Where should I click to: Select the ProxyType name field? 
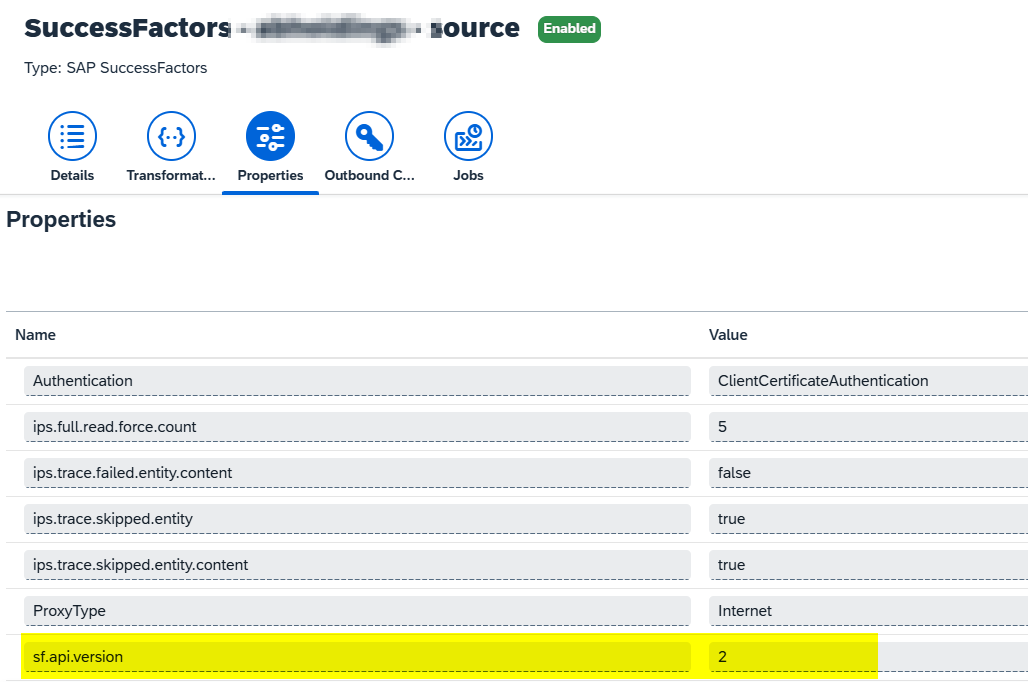click(x=357, y=611)
